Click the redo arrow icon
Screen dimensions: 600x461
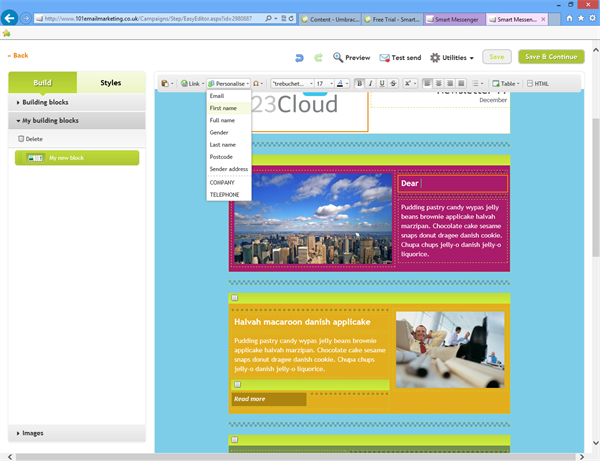coord(318,58)
